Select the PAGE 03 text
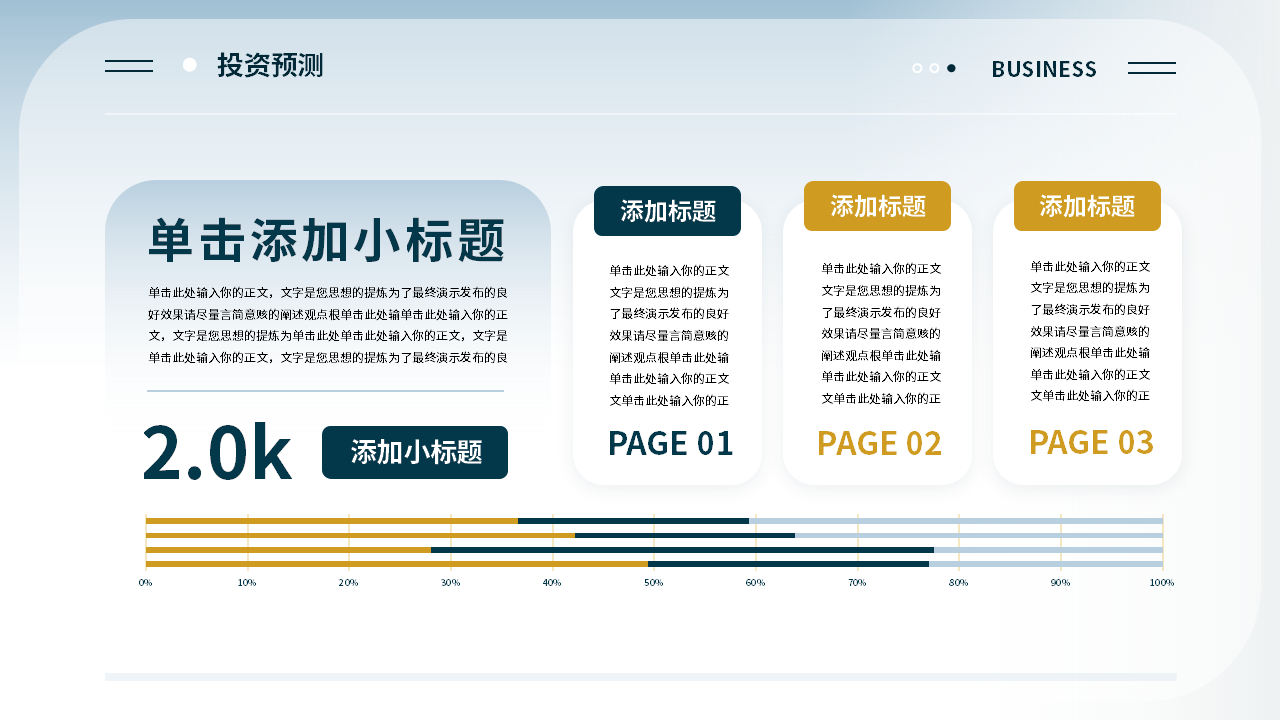The image size is (1280, 720). tap(1091, 441)
